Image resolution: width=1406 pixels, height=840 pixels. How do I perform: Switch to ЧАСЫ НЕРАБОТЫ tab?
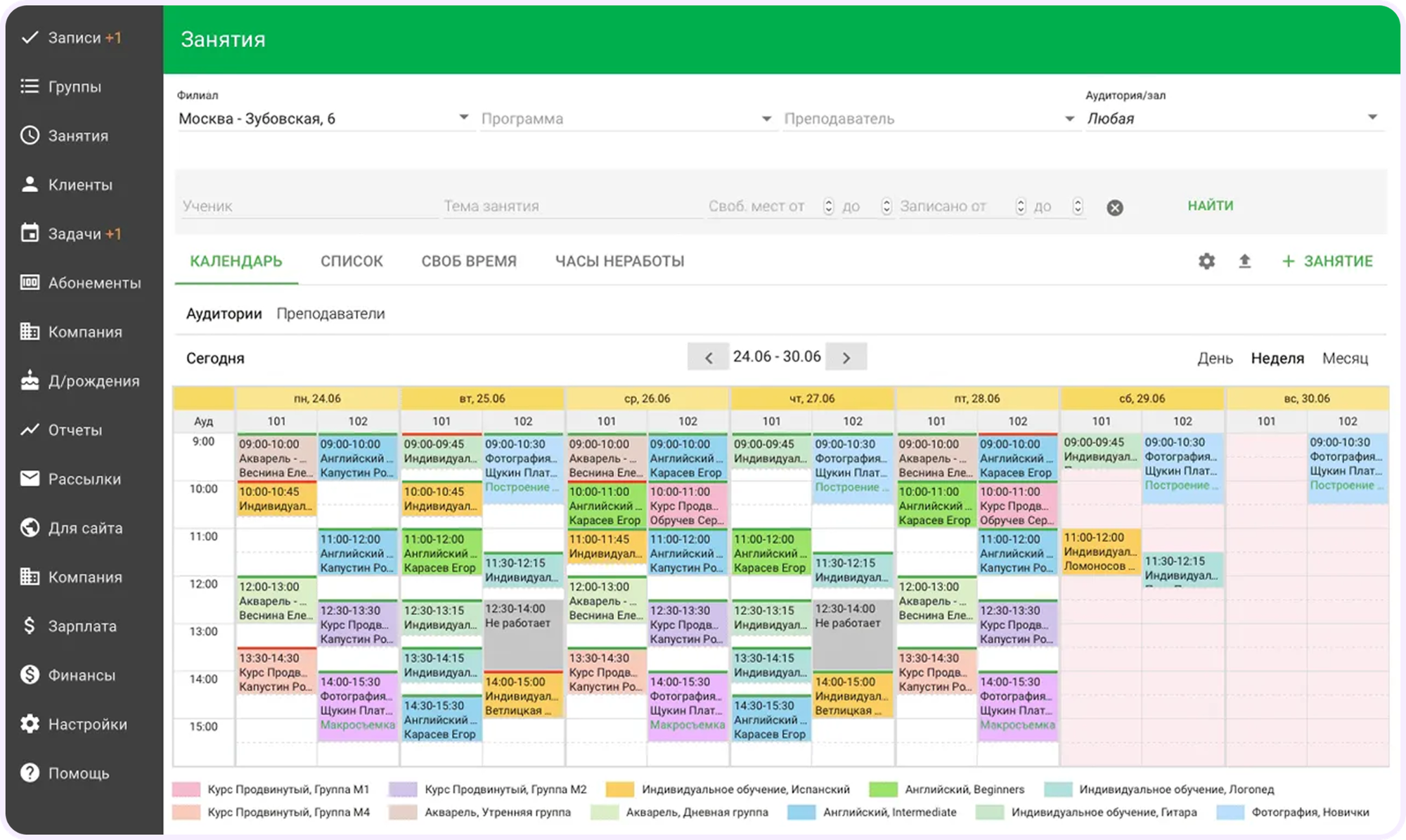(x=619, y=261)
